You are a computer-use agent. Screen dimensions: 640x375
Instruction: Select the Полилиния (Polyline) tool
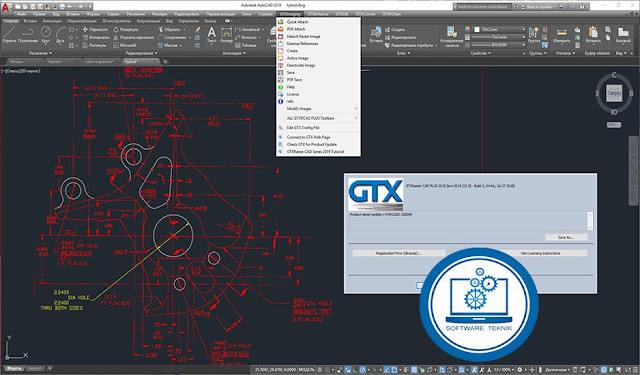coord(28,34)
